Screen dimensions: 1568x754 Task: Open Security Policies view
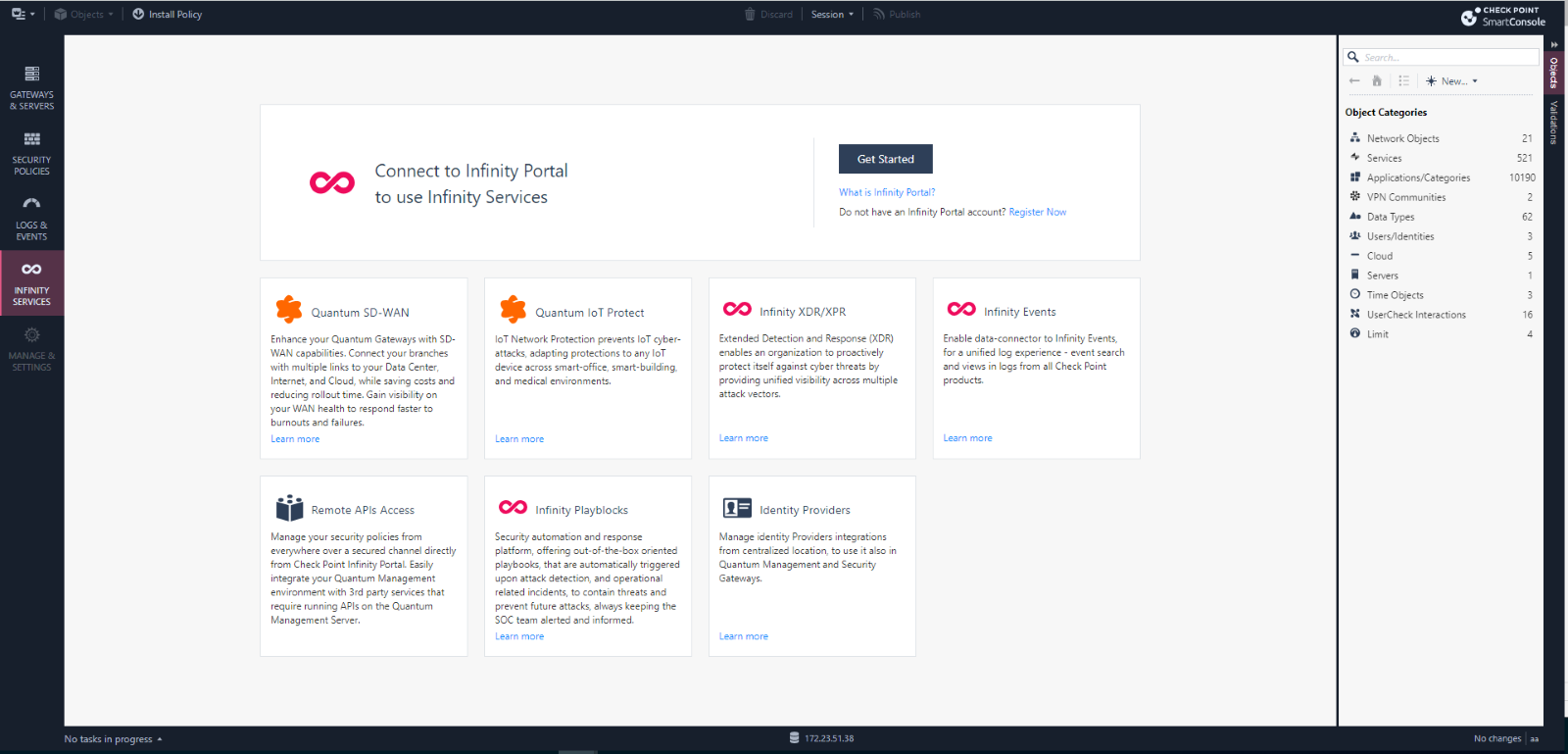(x=31, y=154)
